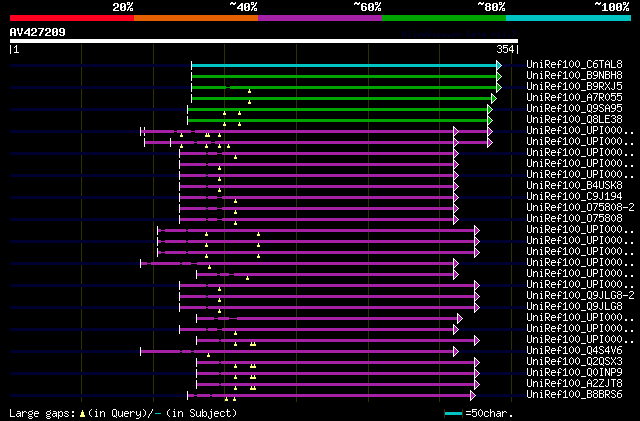Open the UniRef100_O75808 hit label
The height and width of the screenshot is (421, 640).
pos(574,218)
